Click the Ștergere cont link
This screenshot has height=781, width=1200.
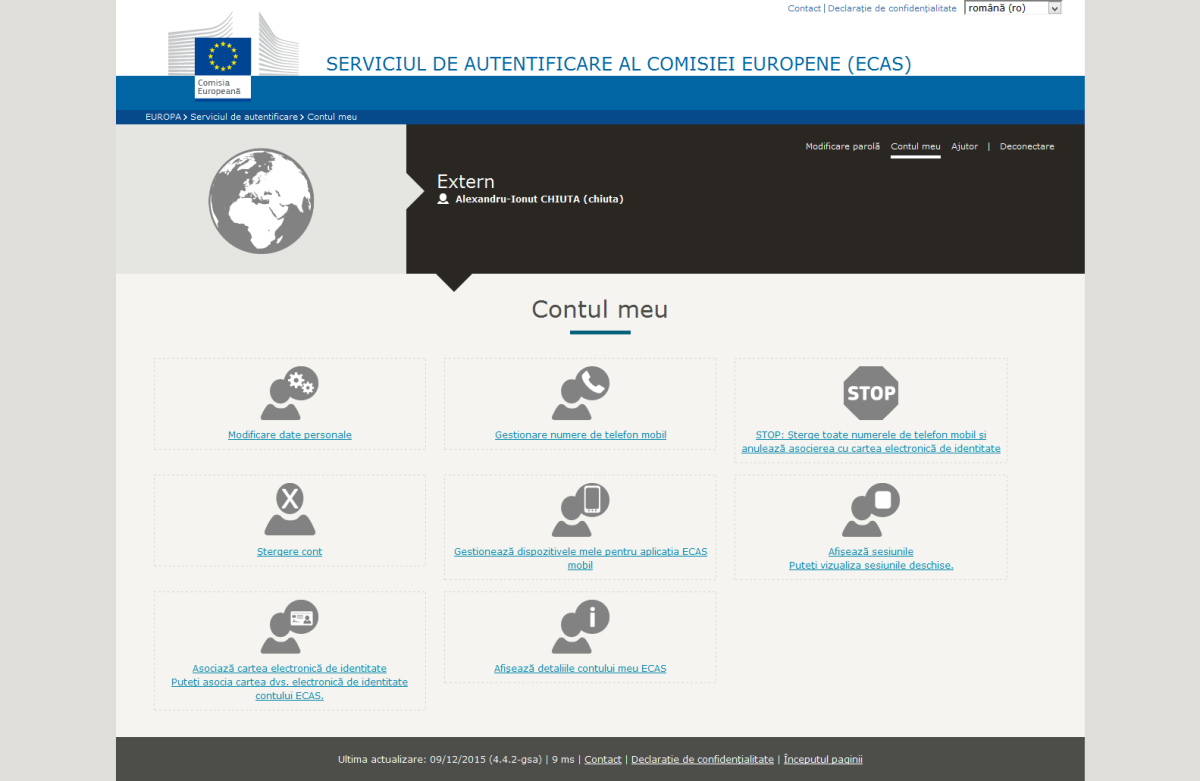coord(290,552)
